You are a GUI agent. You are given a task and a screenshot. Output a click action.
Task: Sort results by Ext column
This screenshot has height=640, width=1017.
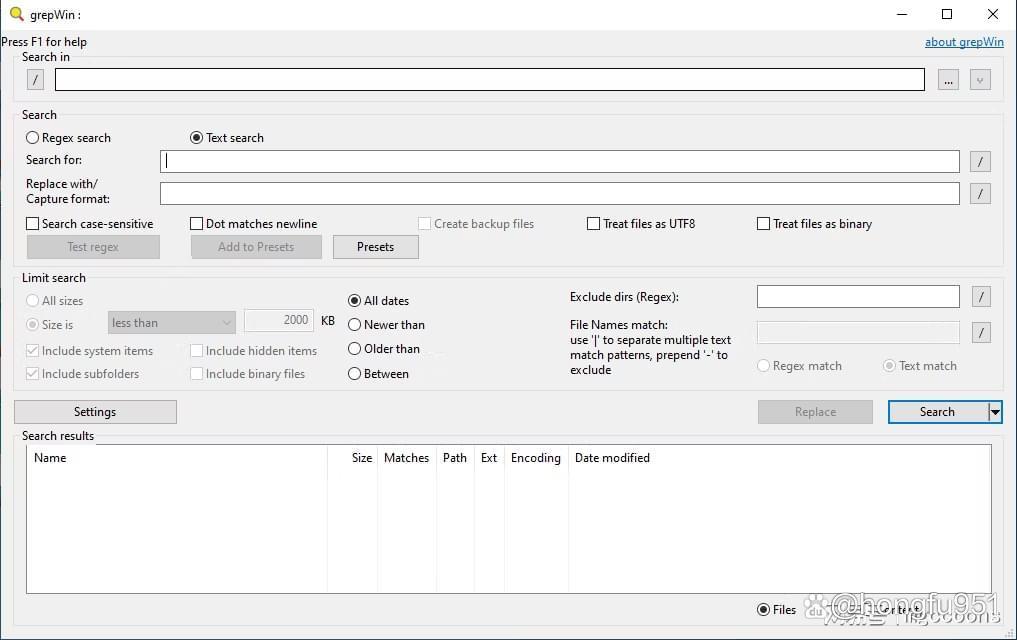(x=489, y=458)
